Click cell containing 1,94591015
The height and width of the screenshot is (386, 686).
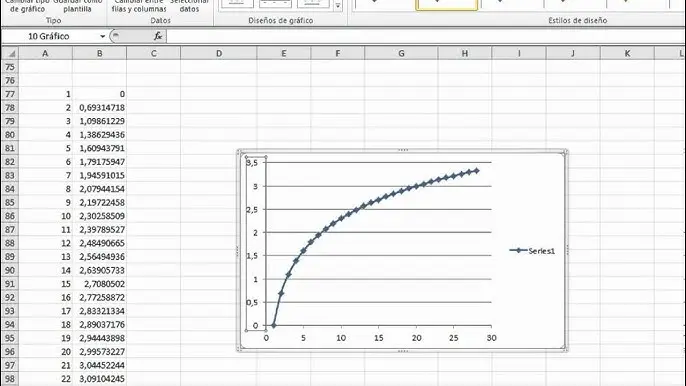(x=99, y=175)
